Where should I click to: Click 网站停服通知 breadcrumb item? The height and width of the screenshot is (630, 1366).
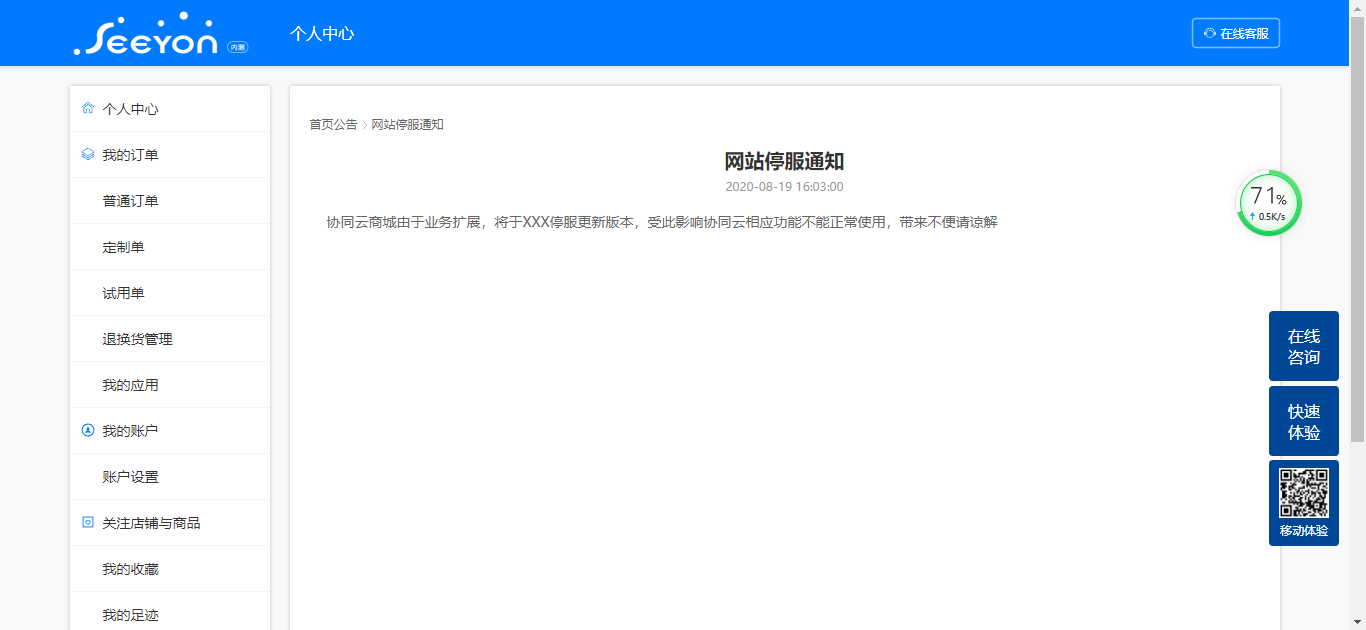click(x=408, y=124)
